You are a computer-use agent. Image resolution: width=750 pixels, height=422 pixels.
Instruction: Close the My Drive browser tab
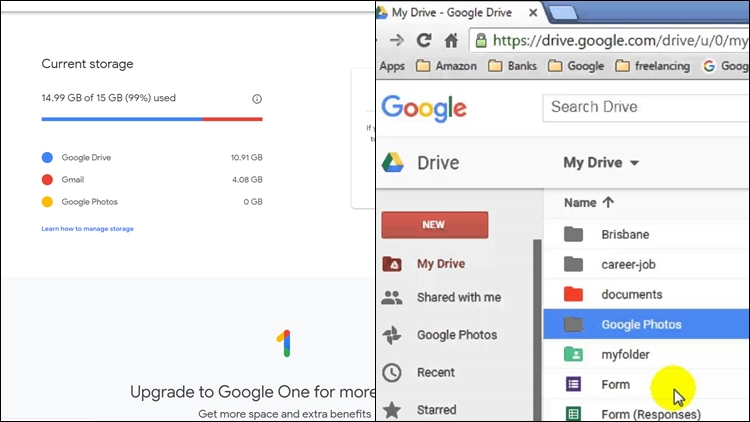click(533, 13)
